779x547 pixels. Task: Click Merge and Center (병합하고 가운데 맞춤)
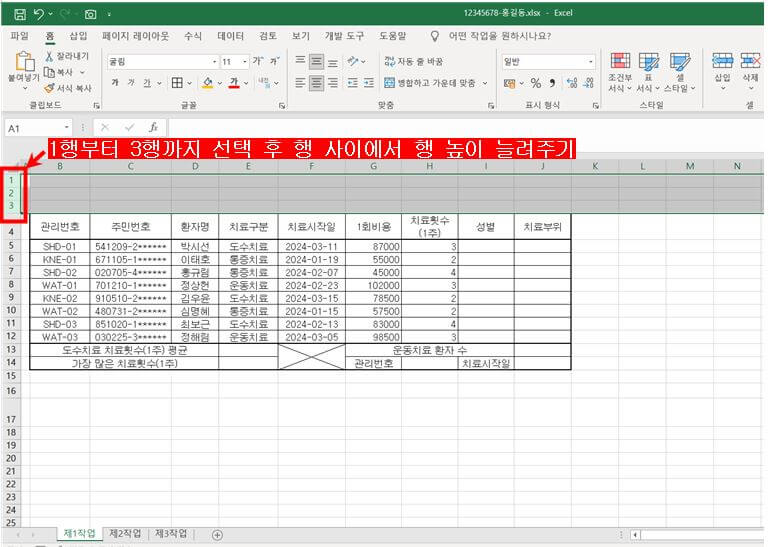coord(430,83)
